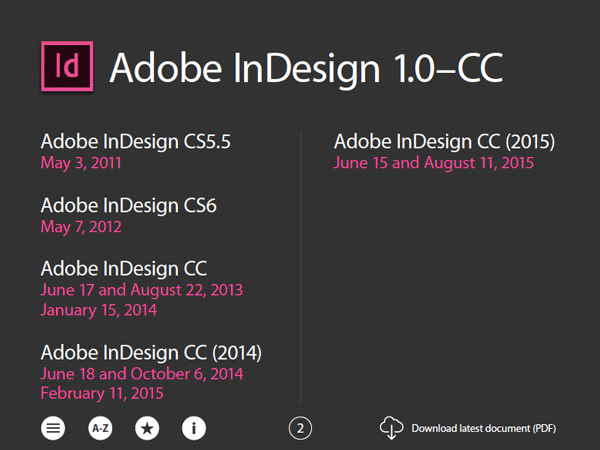Viewport: 600px width, 450px height.
Task: Click the date May 3, 2011
Action: (81, 163)
